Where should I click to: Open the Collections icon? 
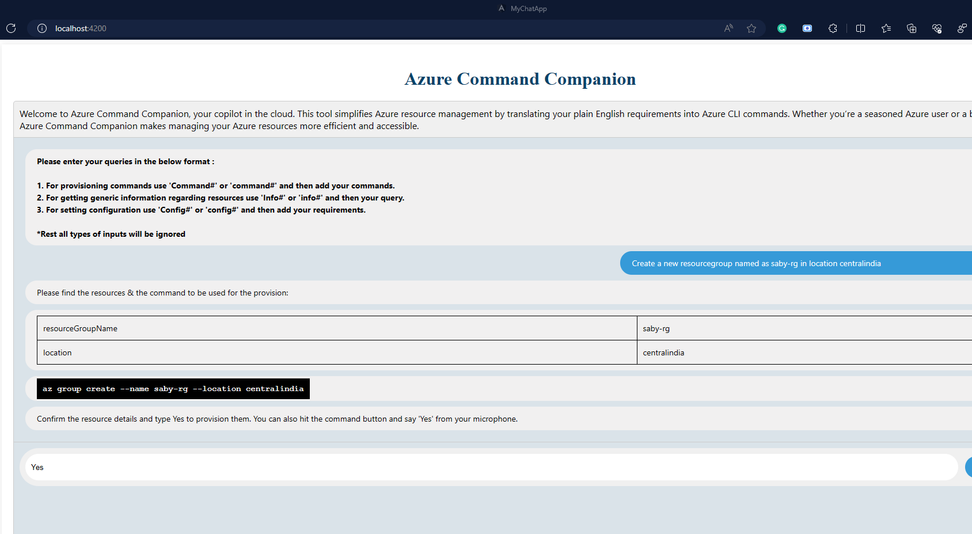(911, 29)
